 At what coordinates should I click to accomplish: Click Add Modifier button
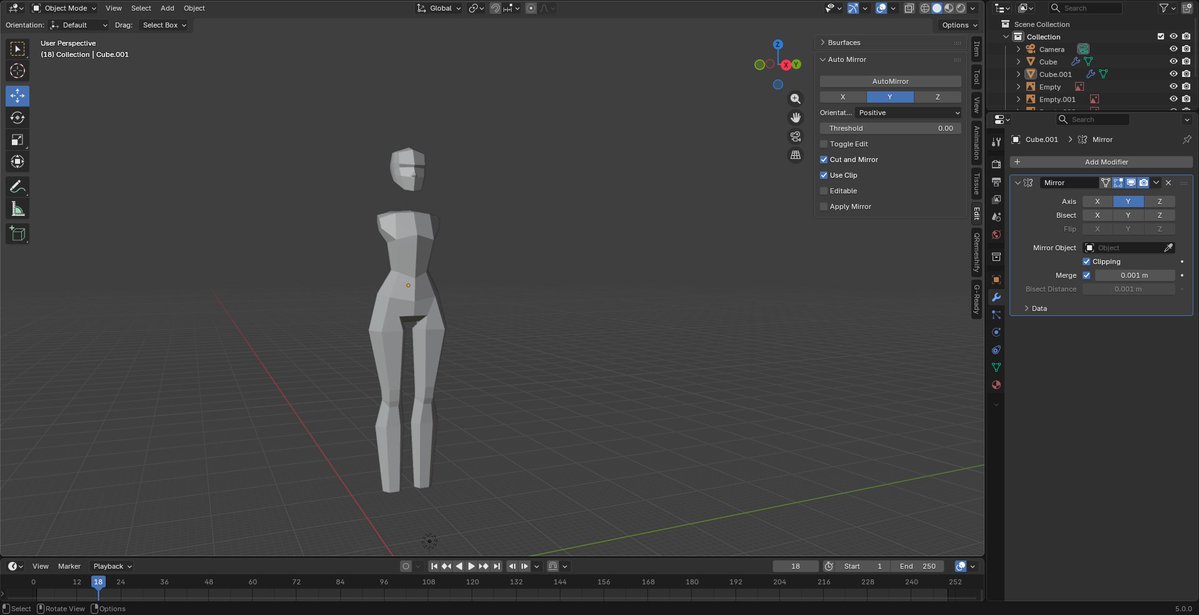coord(1101,162)
